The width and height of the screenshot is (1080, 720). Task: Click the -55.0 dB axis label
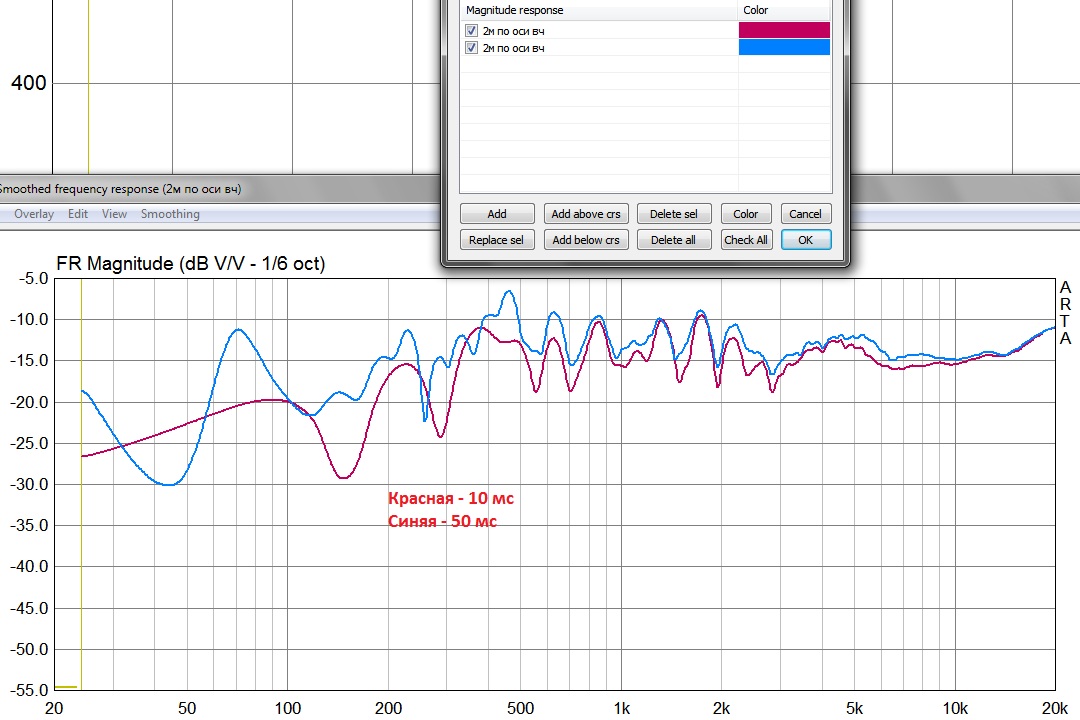pyautogui.click(x=29, y=690)
